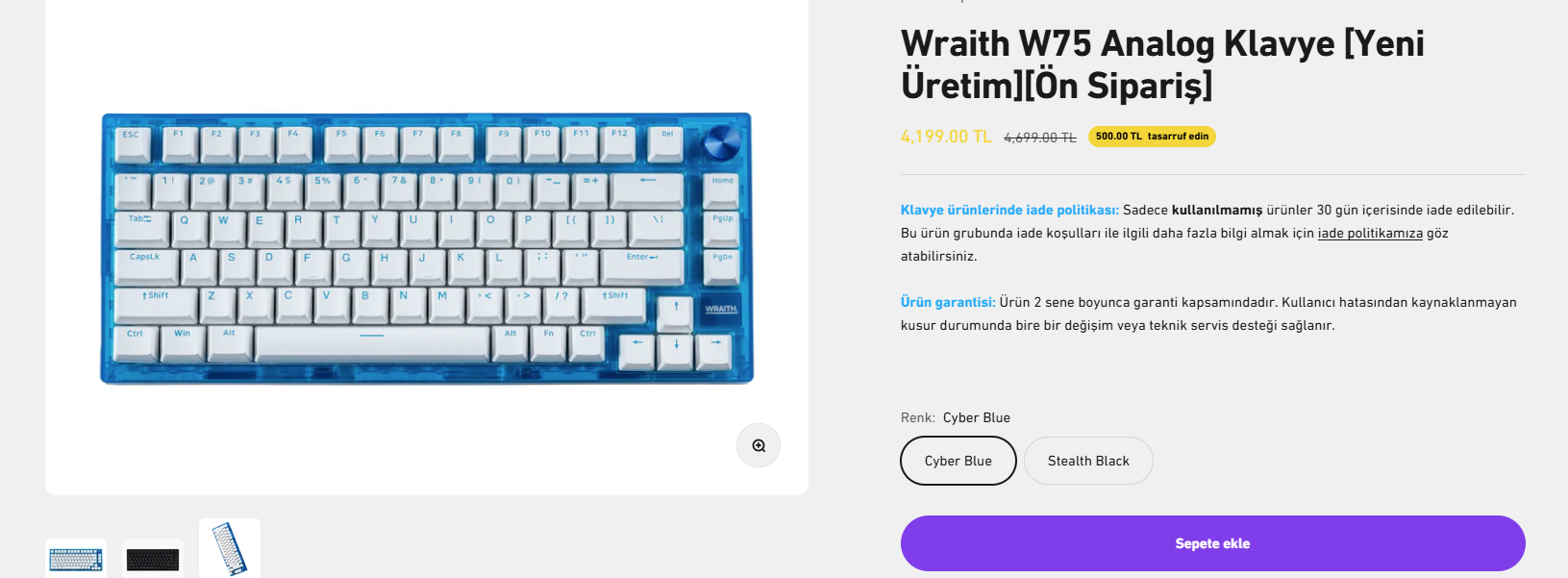View the angled blue keyboard thumbnail
Viewport: 1568px width, 578px height.
point(230,548)
